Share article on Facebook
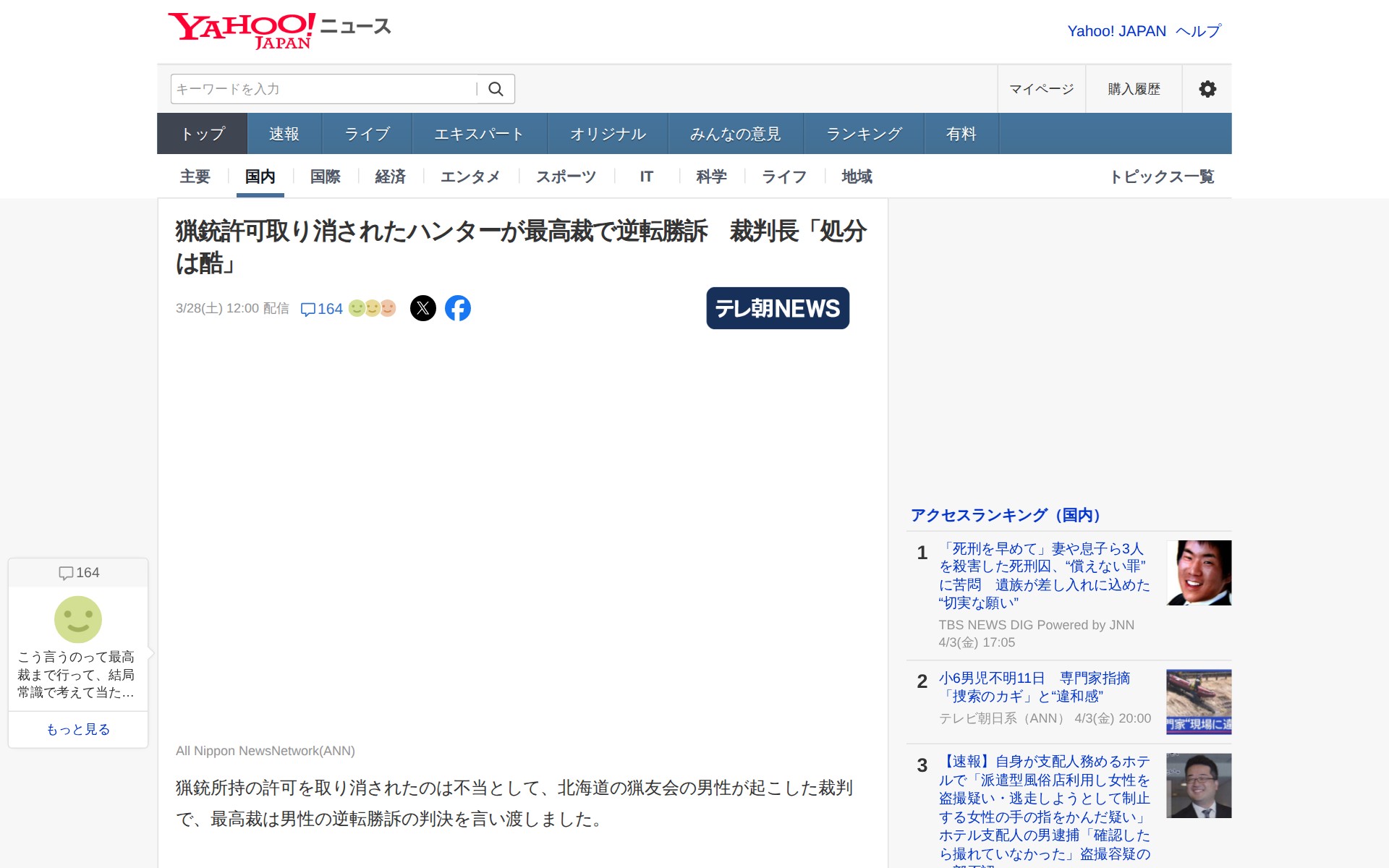Viewport: 1389px width, 868px height. (457, 308)
